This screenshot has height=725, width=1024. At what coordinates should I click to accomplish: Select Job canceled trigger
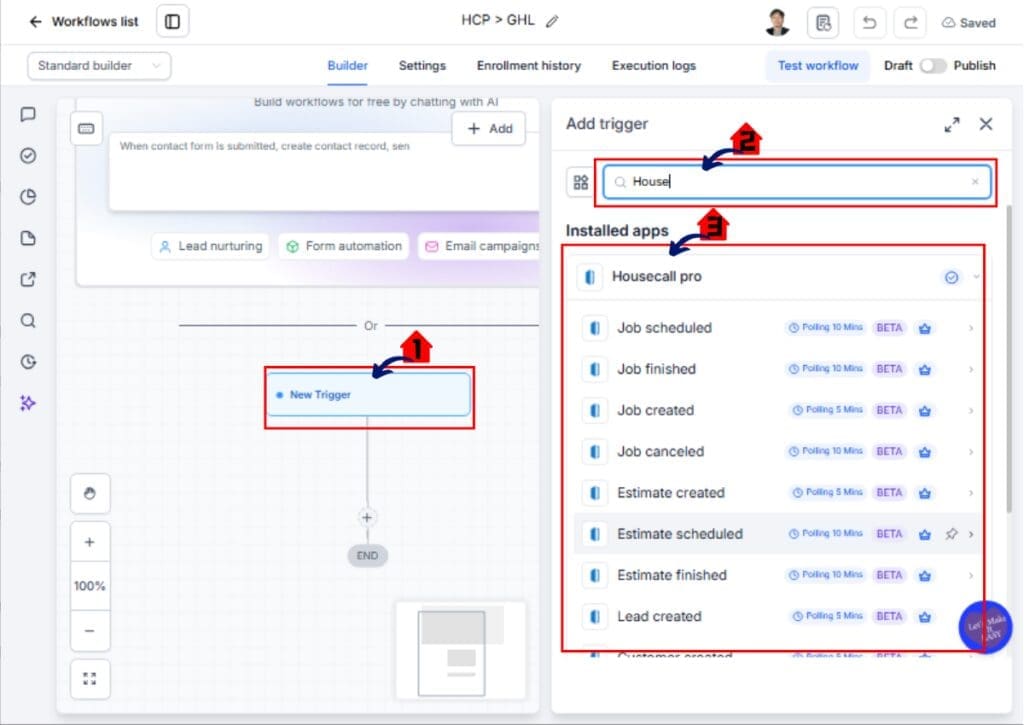pyautogui.click(x=777, y=451)
